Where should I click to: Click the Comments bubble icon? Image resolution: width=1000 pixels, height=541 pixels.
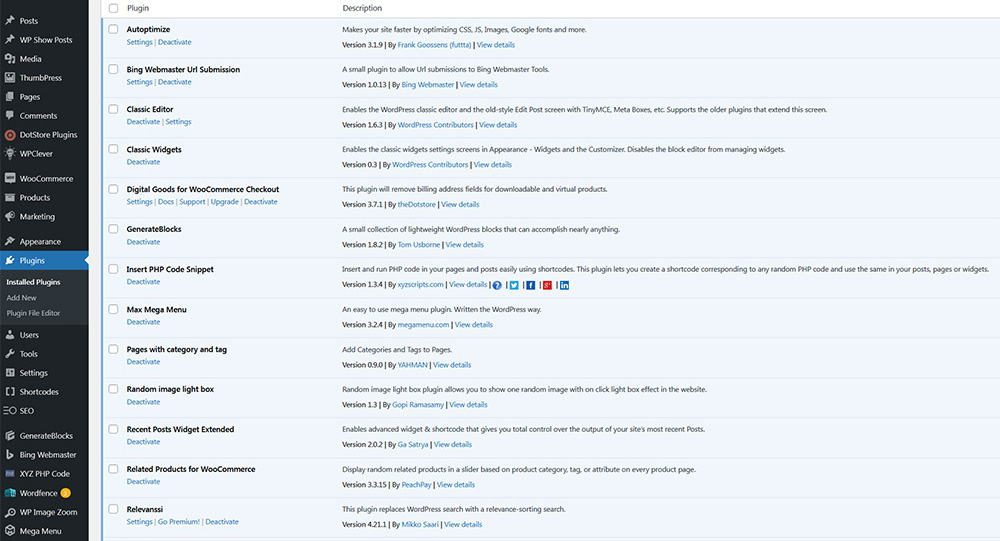tap(10, 115)
